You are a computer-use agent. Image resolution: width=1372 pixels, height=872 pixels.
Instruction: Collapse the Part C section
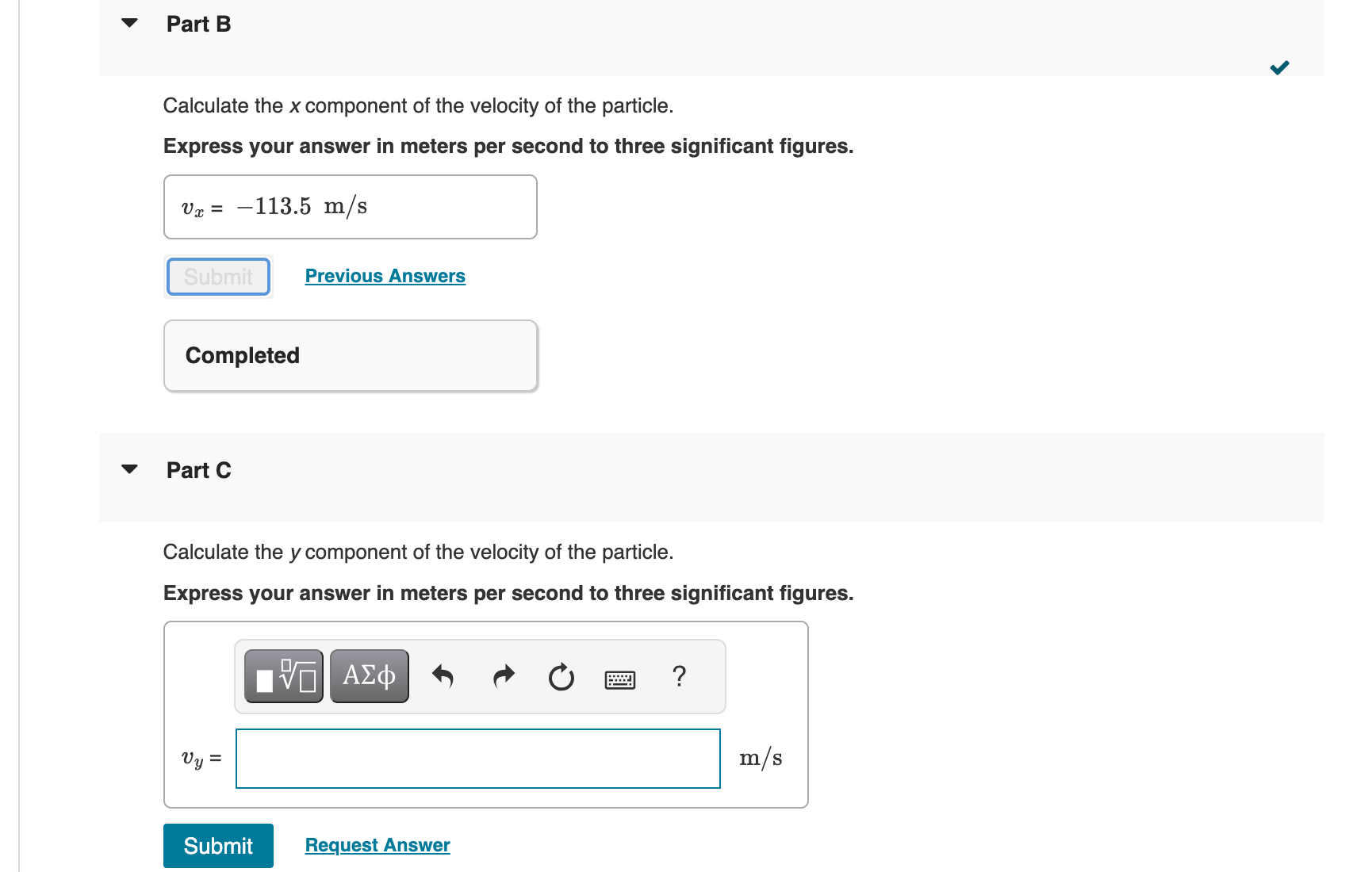[x=129, y=469]
